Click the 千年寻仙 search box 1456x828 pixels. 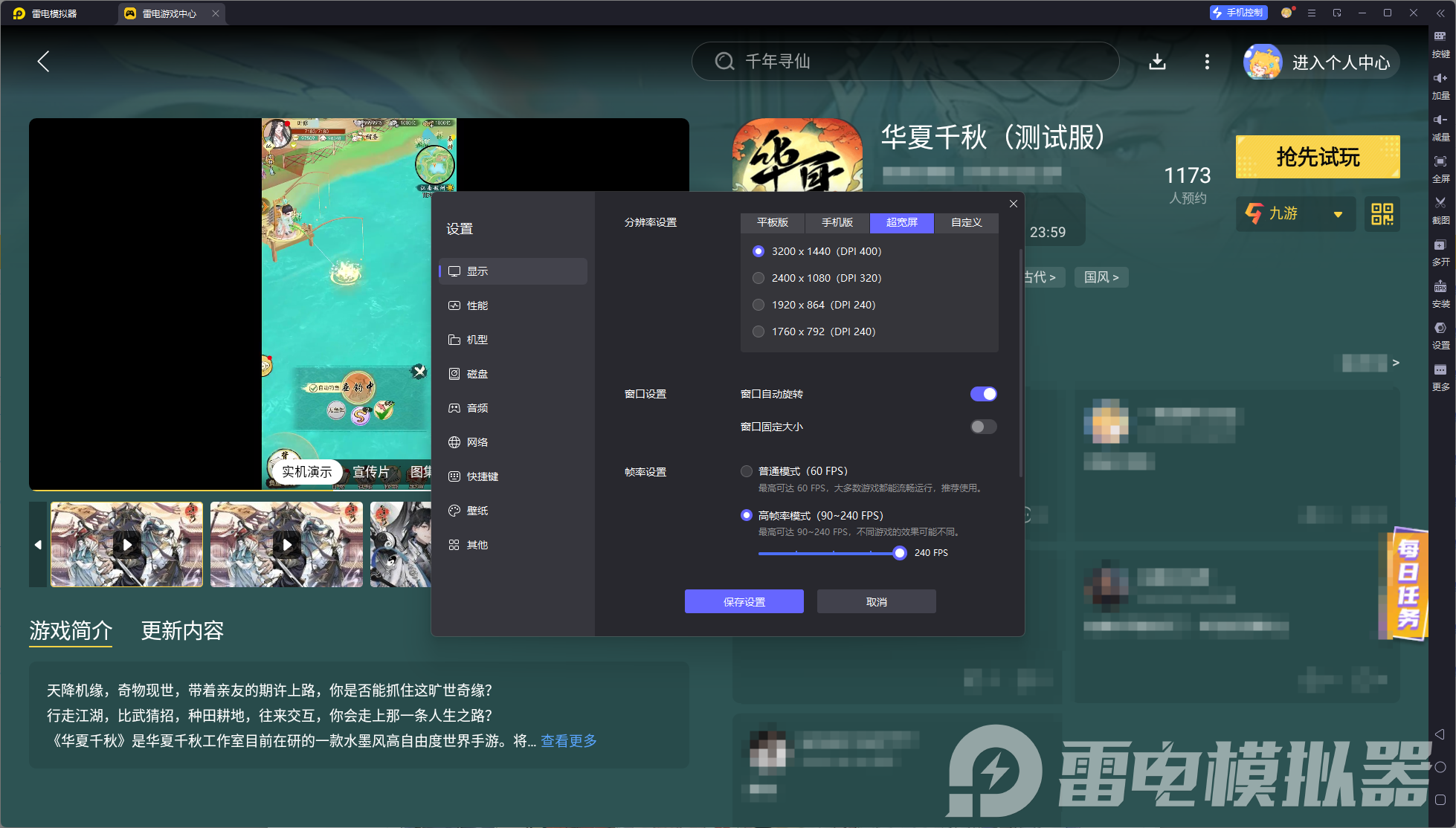pos(906,62)
